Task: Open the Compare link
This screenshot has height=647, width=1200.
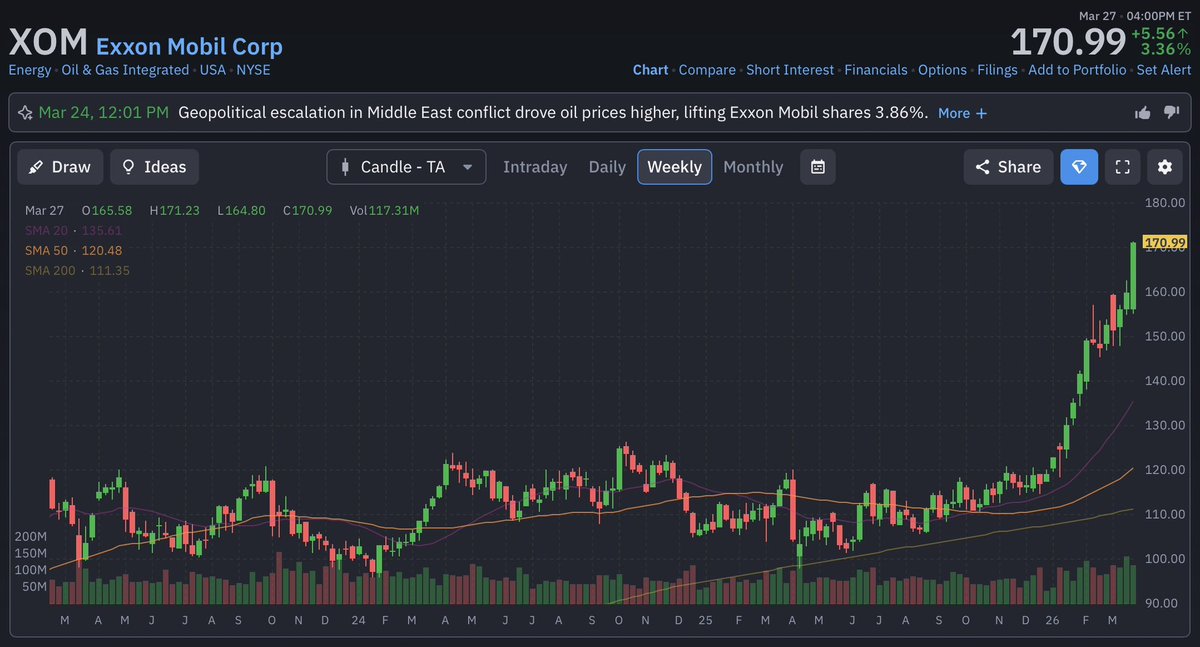Action: coord(707,70)
